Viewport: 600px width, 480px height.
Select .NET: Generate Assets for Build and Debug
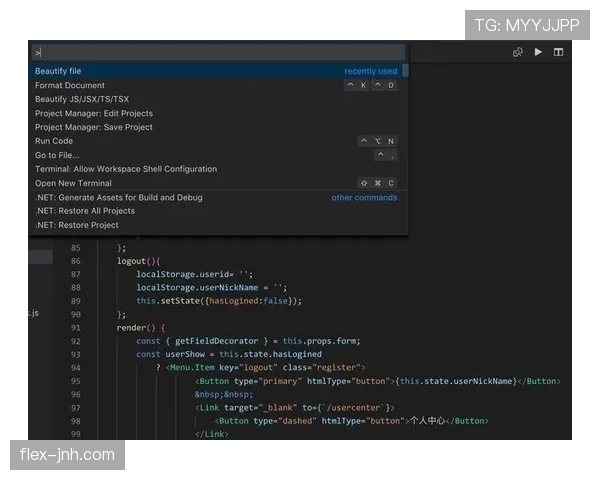[118, 197]
